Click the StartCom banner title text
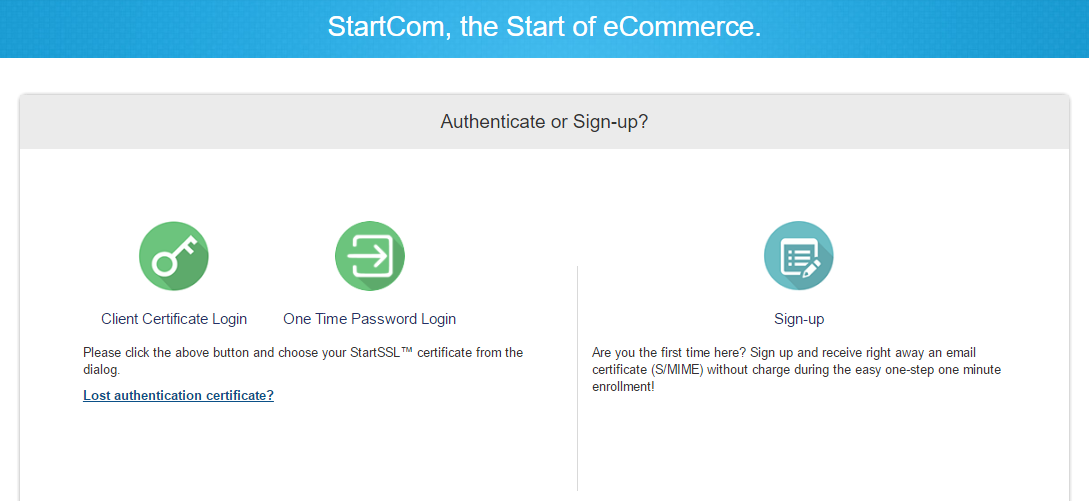Screen dimensions: 1089x501 point(544,27)
